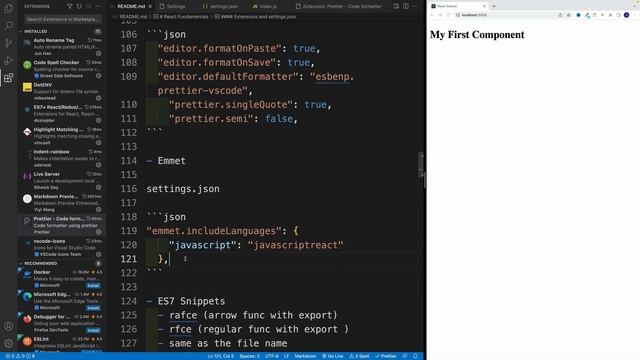
Task: Open Source Control in activity bar
Action: [8, 43]
